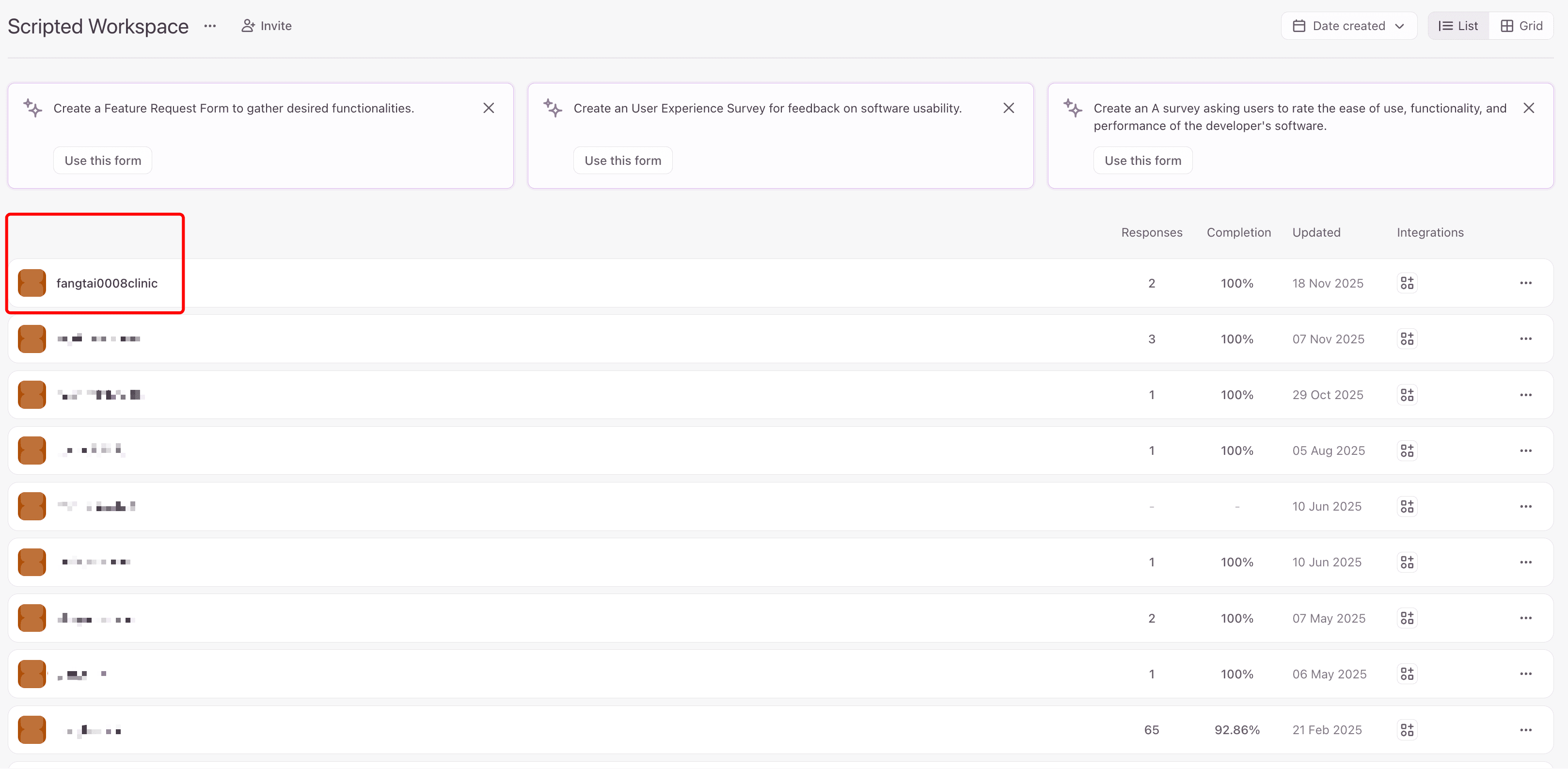Expand the Date created sort dropdown

tap(1348, 26)
